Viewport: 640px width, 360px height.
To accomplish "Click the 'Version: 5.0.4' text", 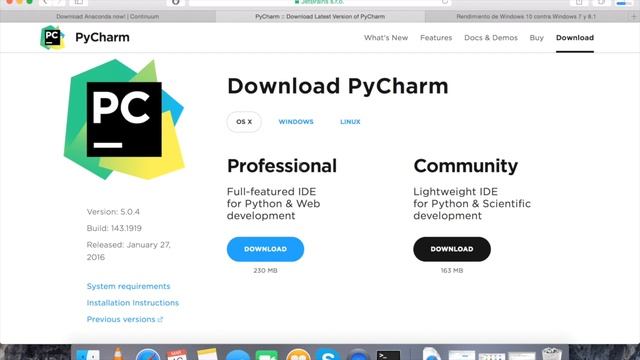I will click(113, 212).
